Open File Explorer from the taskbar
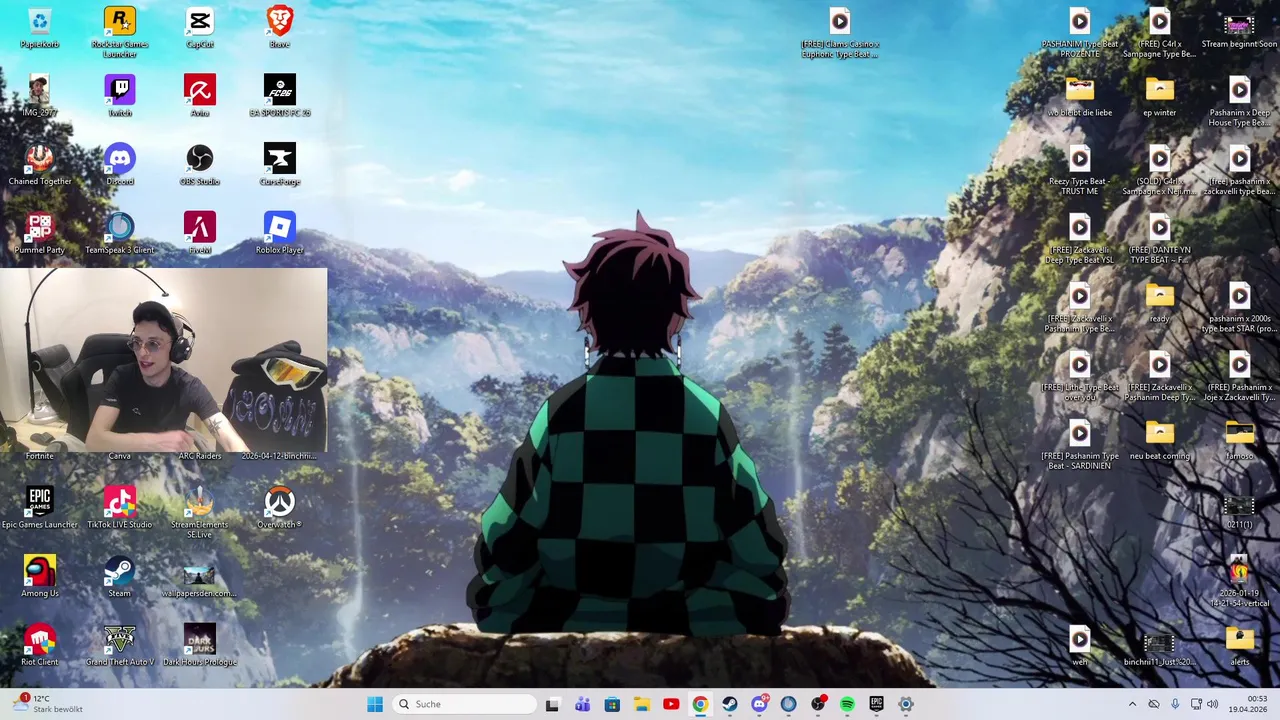Viewport: 1280px width, 720px height. (641, 704)
